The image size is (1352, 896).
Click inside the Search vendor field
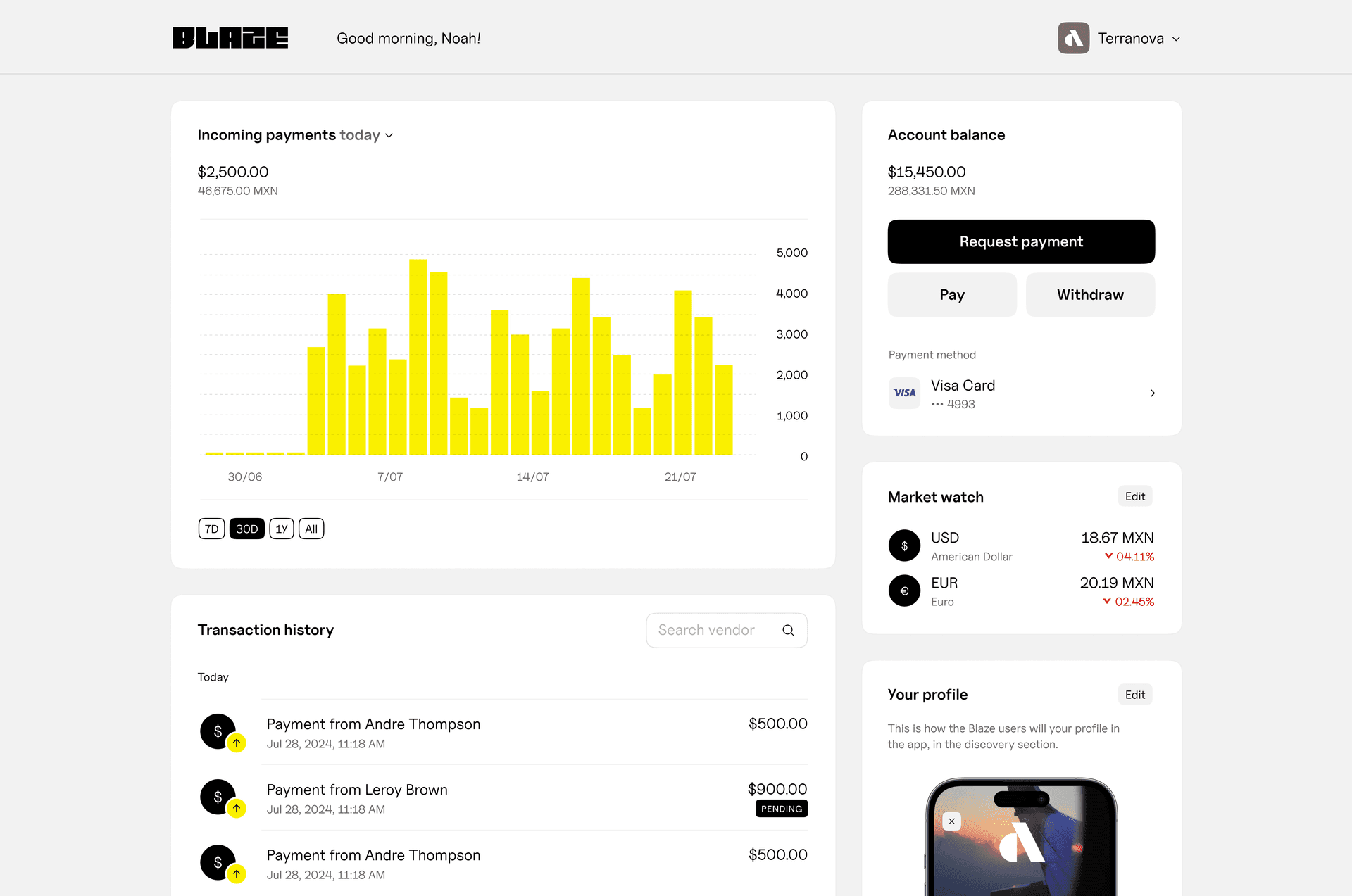(x=711, y=630)
